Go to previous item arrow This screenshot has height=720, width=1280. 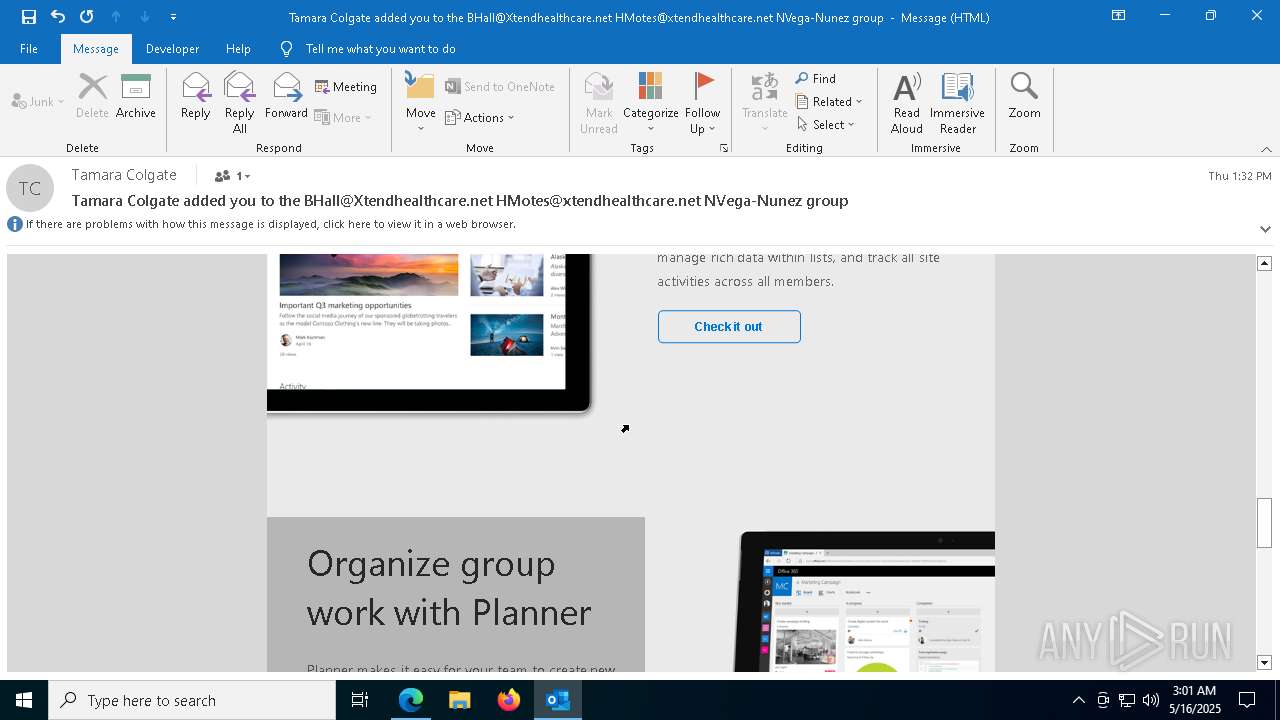point(116,16)
